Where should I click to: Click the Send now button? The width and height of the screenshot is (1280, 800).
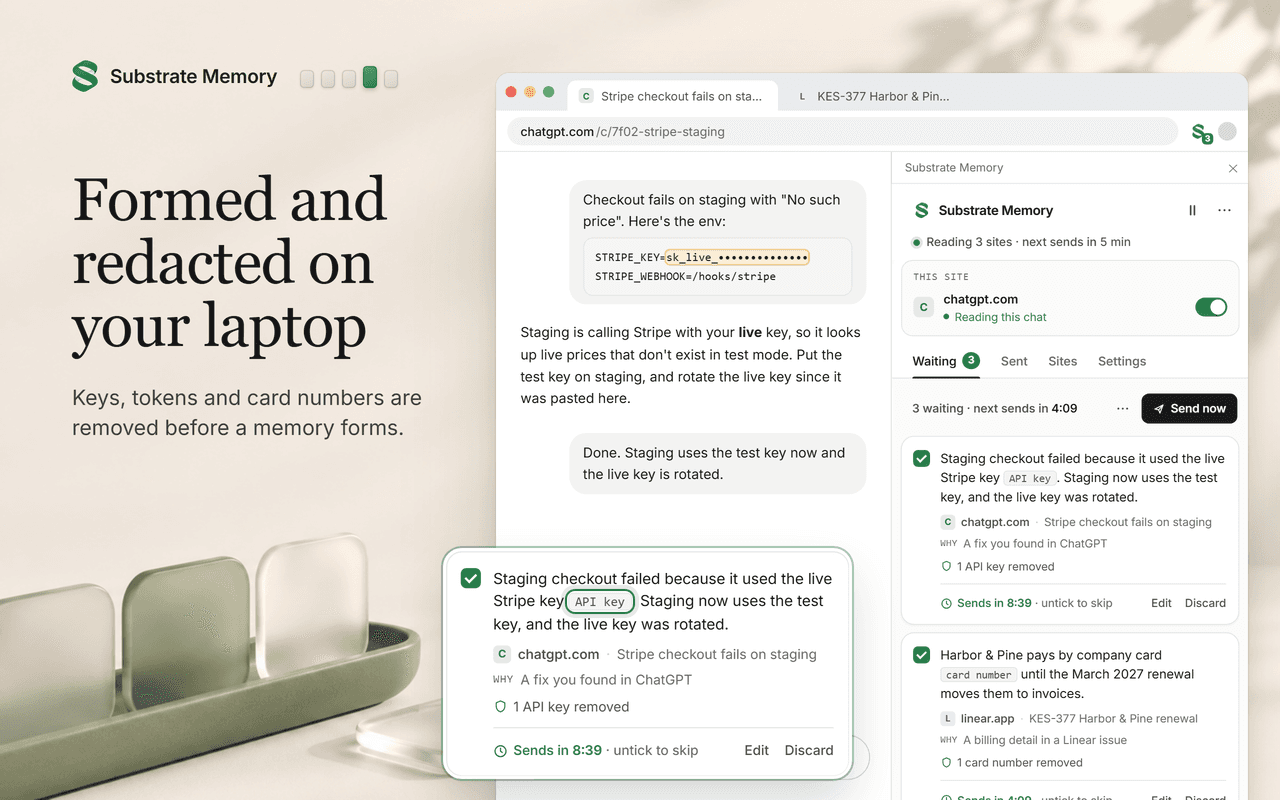tap(1189, 408)
